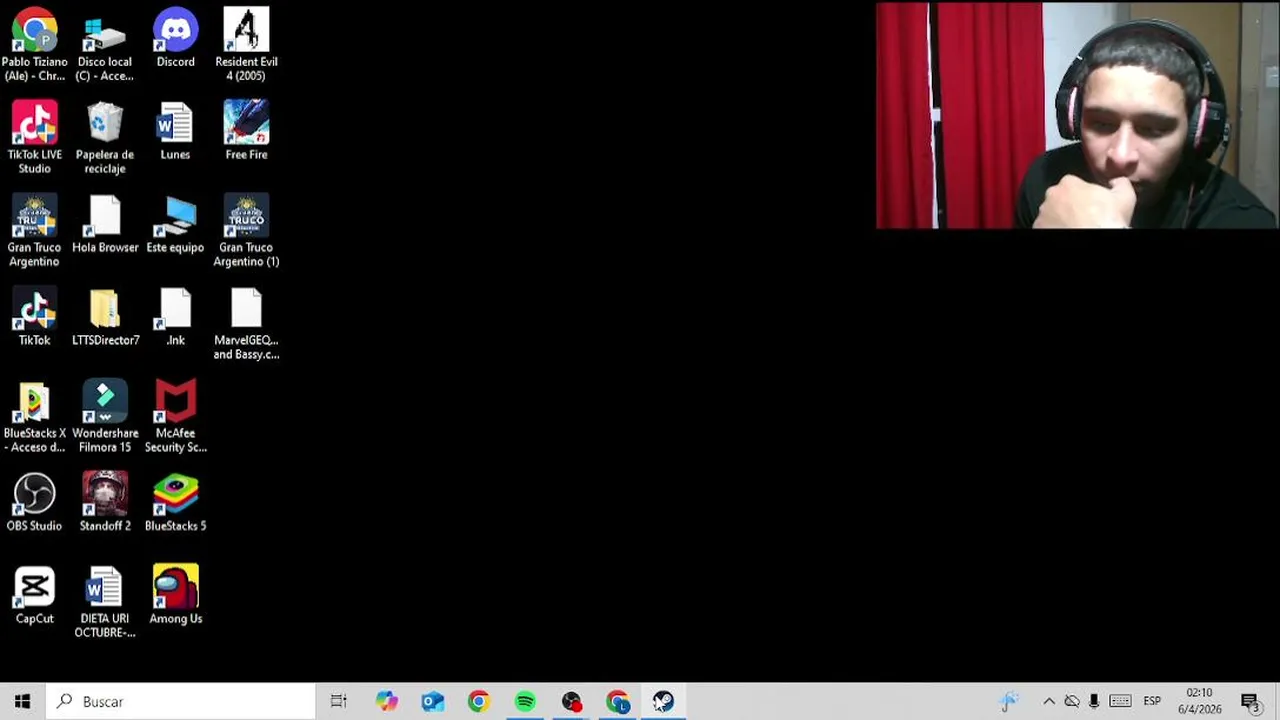
Task: Open Outlook from the taskbar
Action: (x=432, y=701)
